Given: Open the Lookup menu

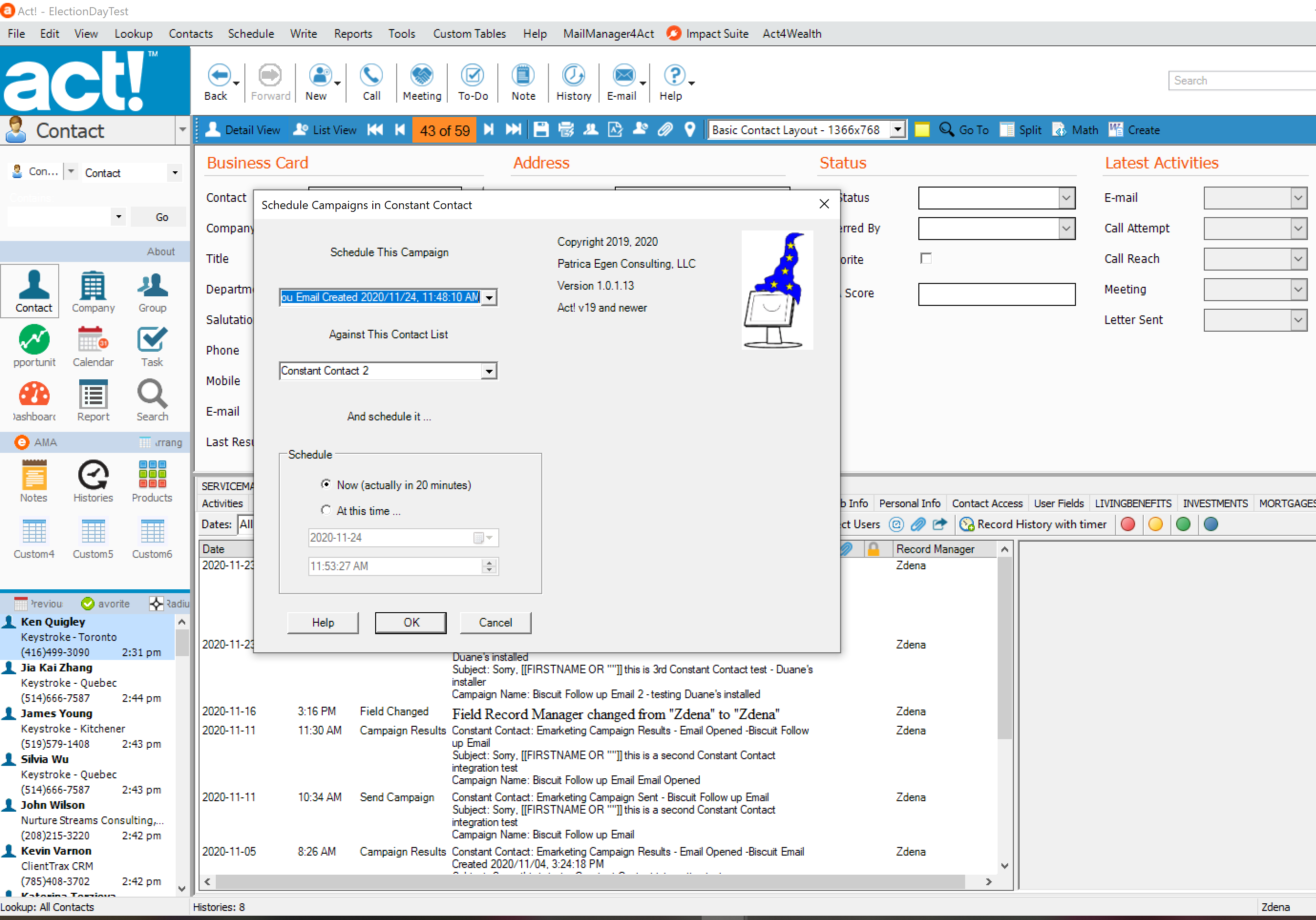Looking at the screenshot, I should pos(134,34).
